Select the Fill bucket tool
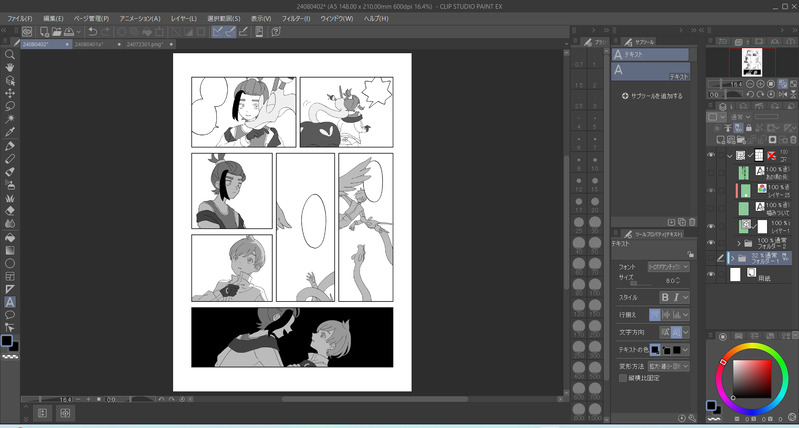The width and height of the screenshot is (799, 428). [10, 237]
